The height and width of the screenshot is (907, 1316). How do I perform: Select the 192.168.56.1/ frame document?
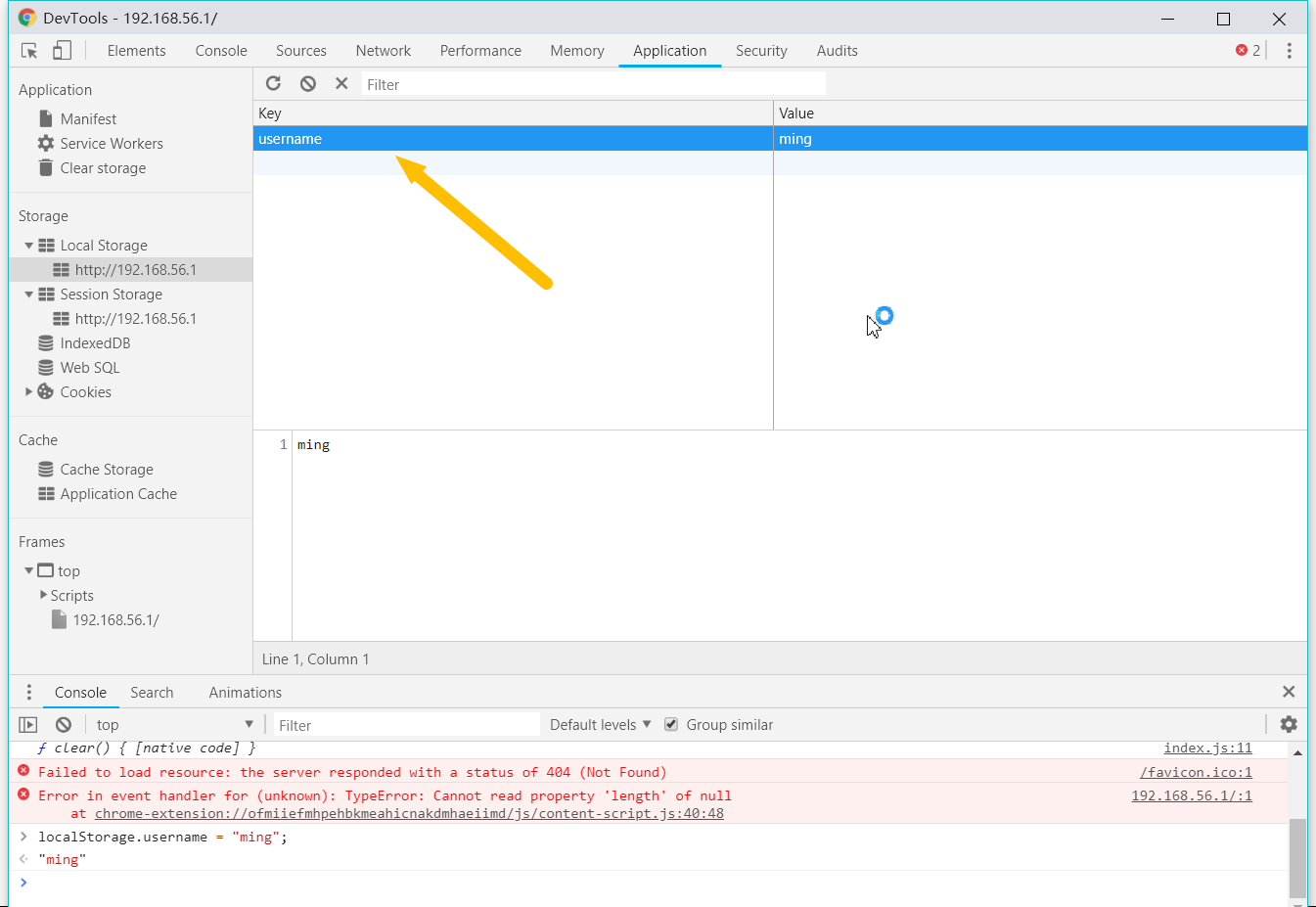tap(106, 619)
